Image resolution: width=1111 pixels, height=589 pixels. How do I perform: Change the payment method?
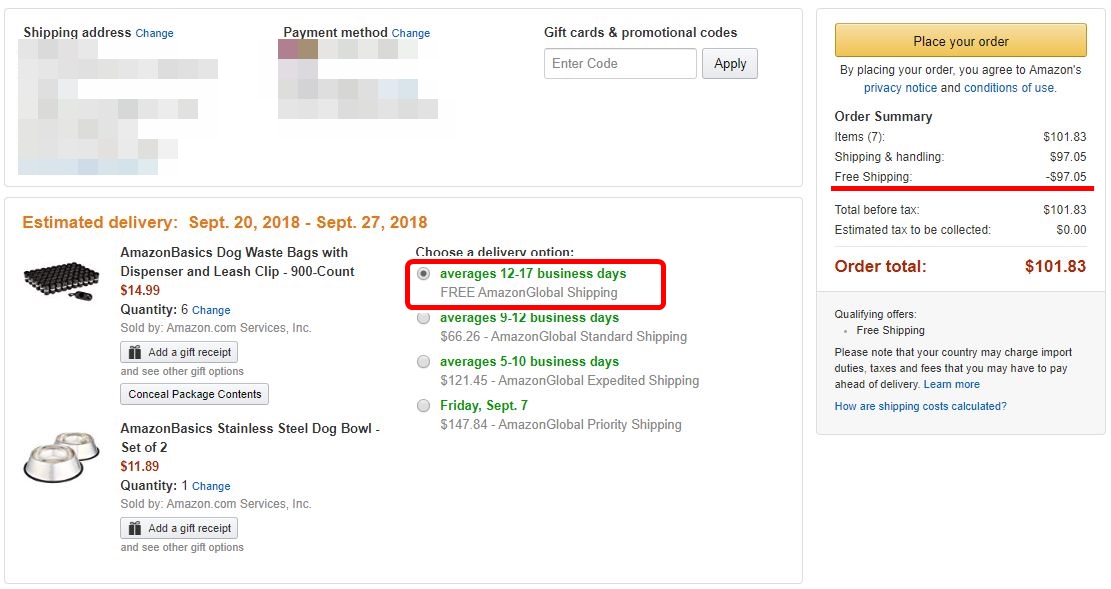pyautogui.click(x=411, y=33)
